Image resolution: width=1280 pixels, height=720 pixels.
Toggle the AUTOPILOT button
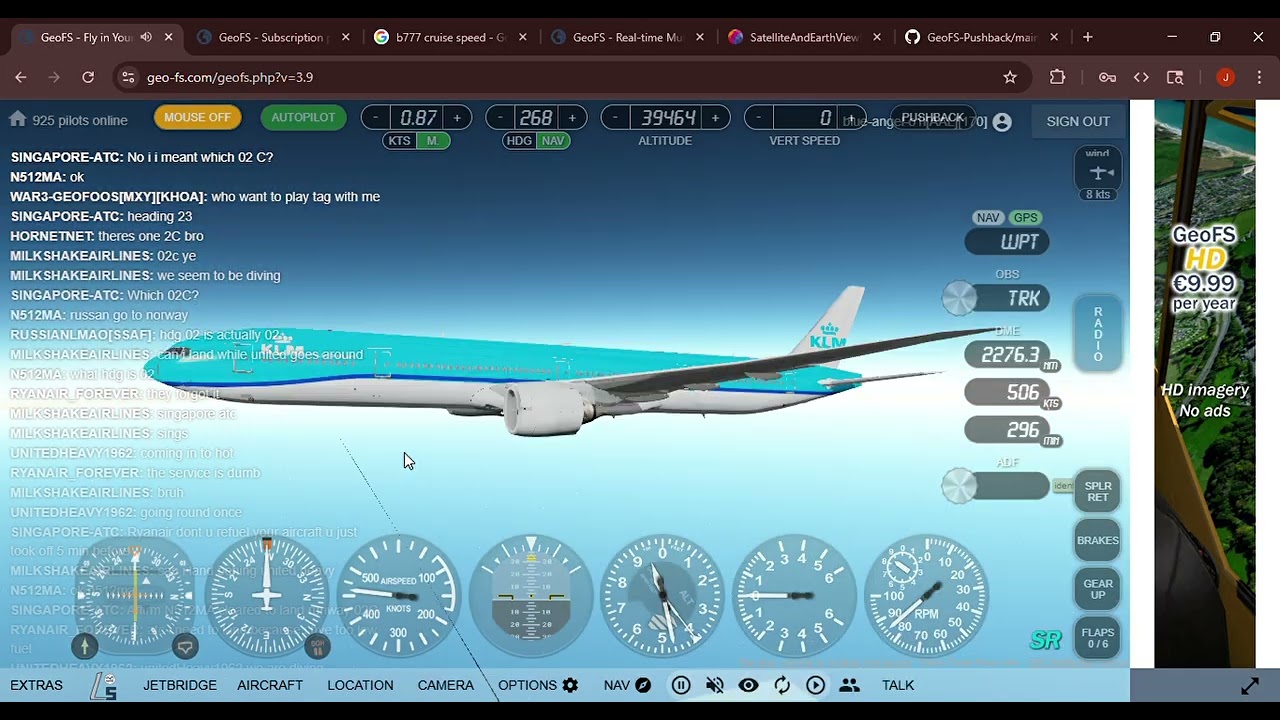coord(303,117)
